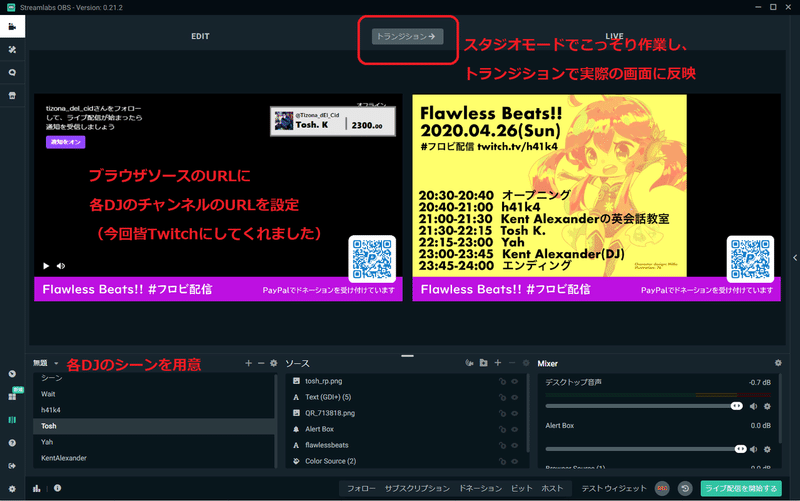Open the help question mark icon
This screenshot has height=501, width=800.
tap(12, 443)
